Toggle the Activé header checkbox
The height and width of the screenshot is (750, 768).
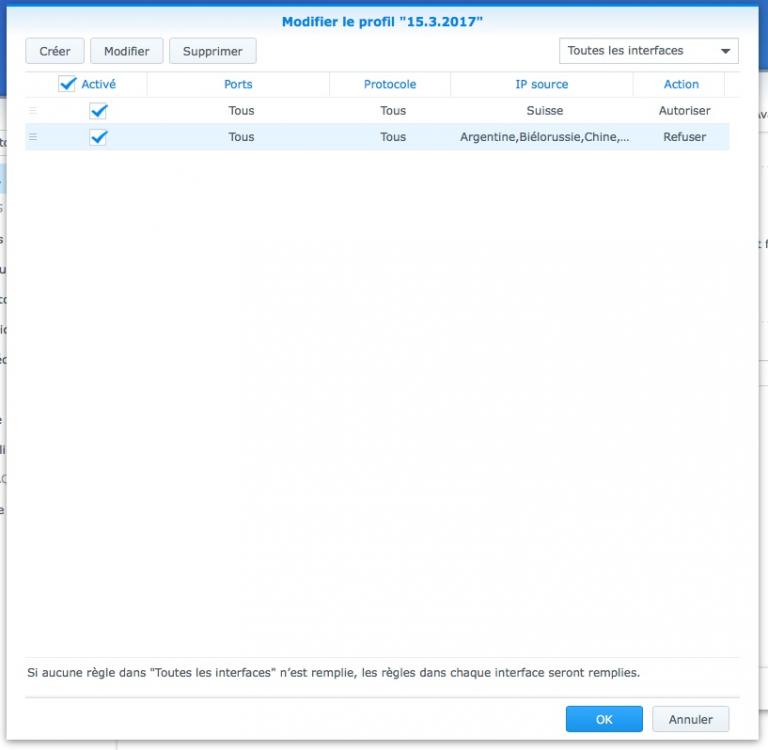click(67, 84)
